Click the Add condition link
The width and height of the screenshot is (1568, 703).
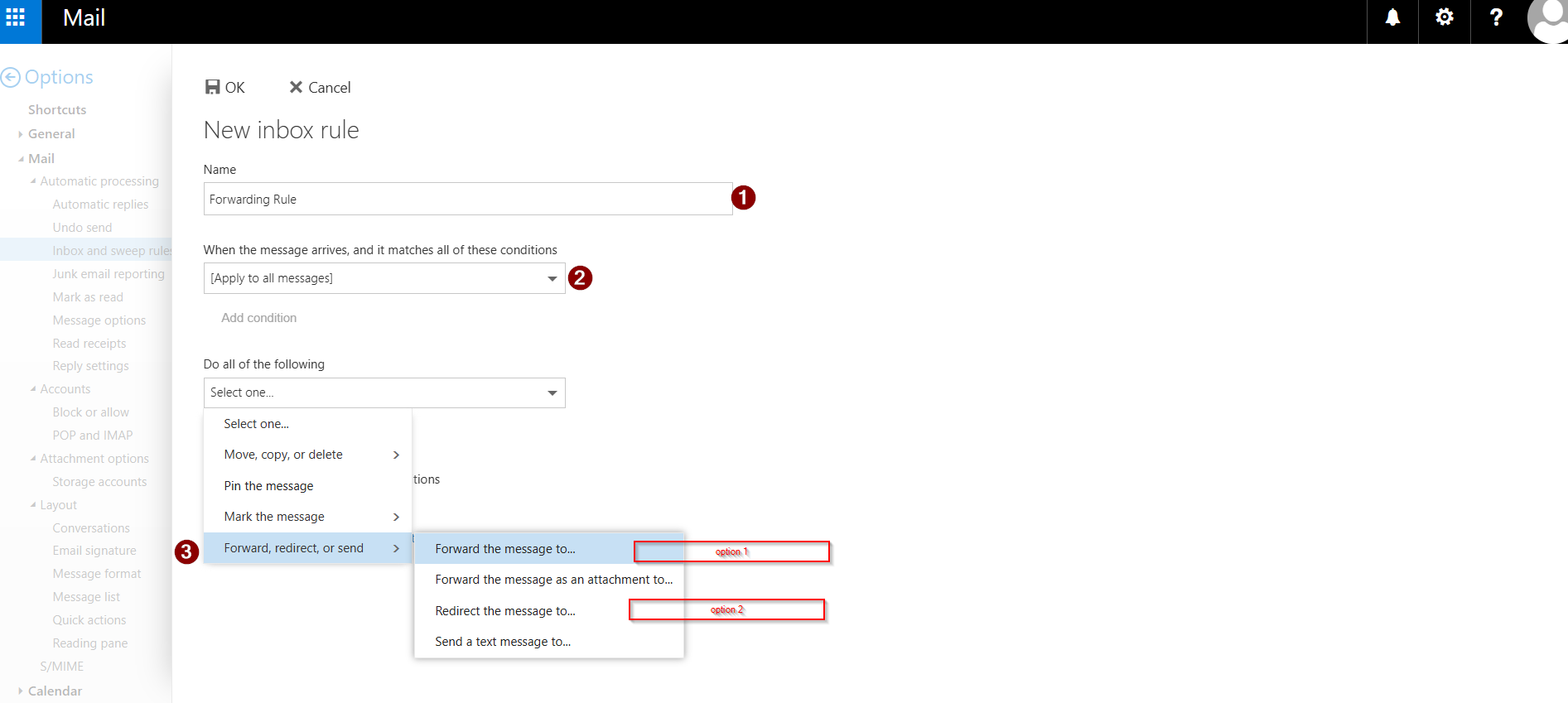(258, 318)
